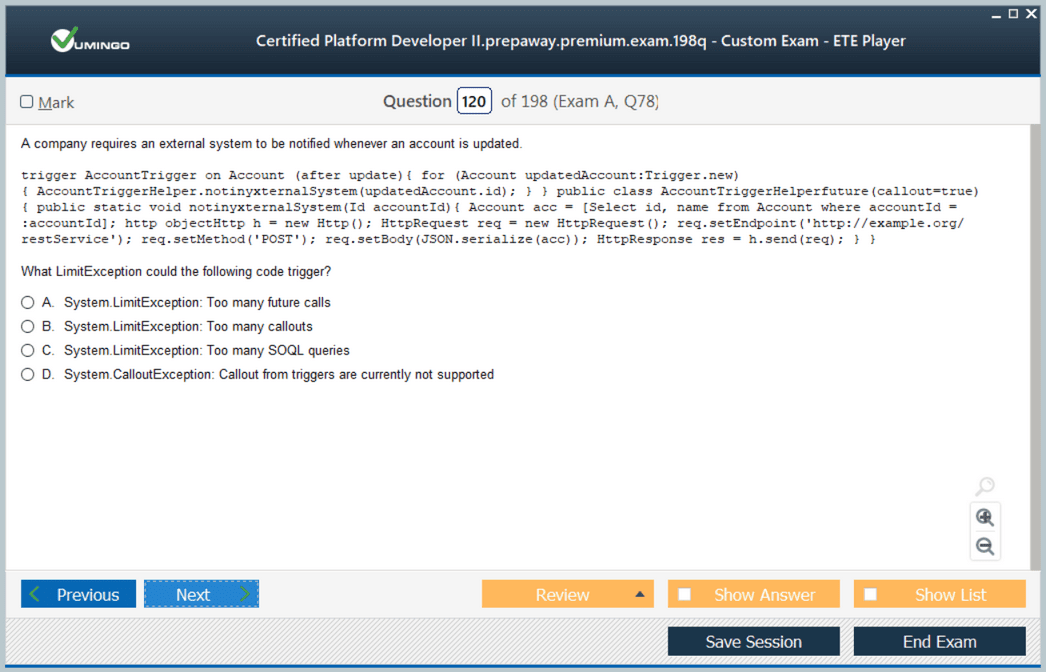Click the 'Question' label in the header bar
This screenshot has width=1046, height=672.
coord(417,101)
